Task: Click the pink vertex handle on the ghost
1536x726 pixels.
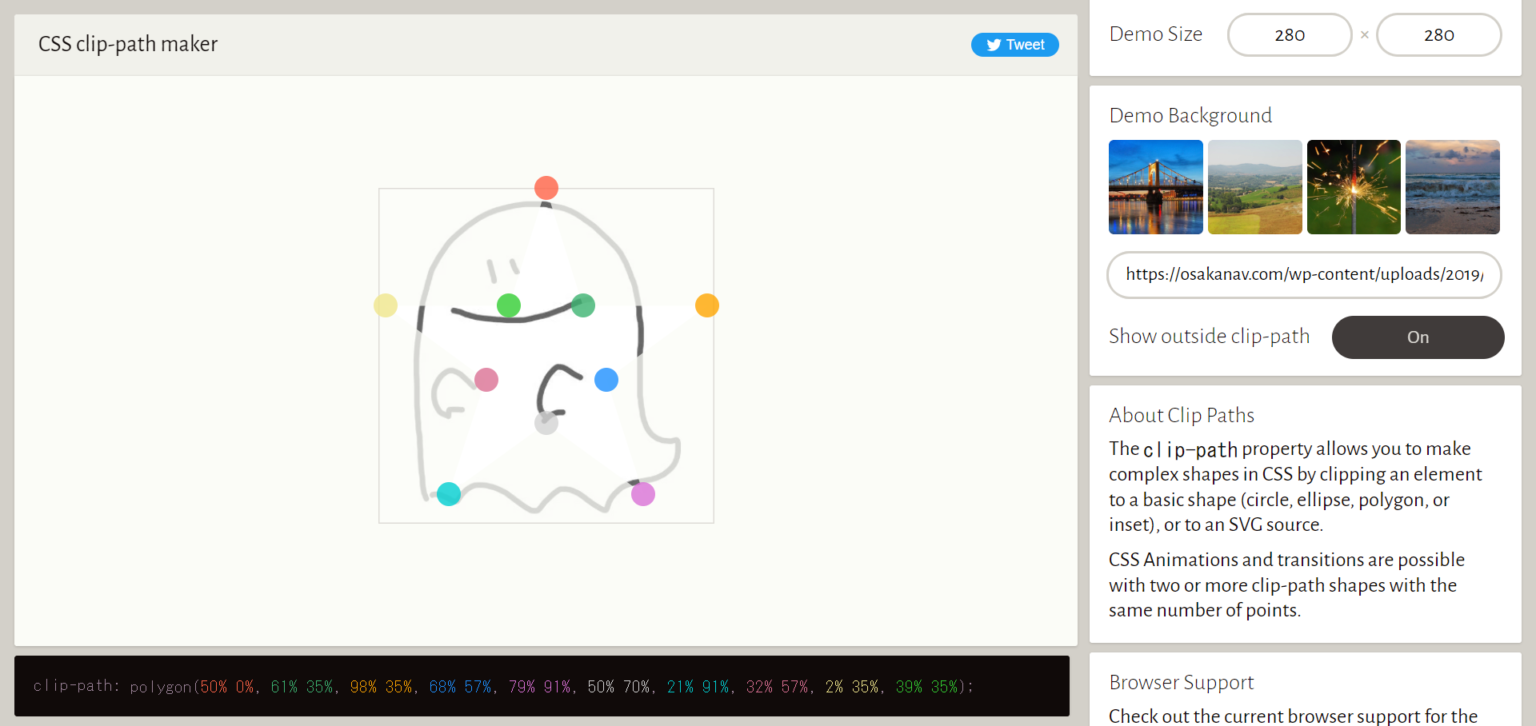Action: 486,379
